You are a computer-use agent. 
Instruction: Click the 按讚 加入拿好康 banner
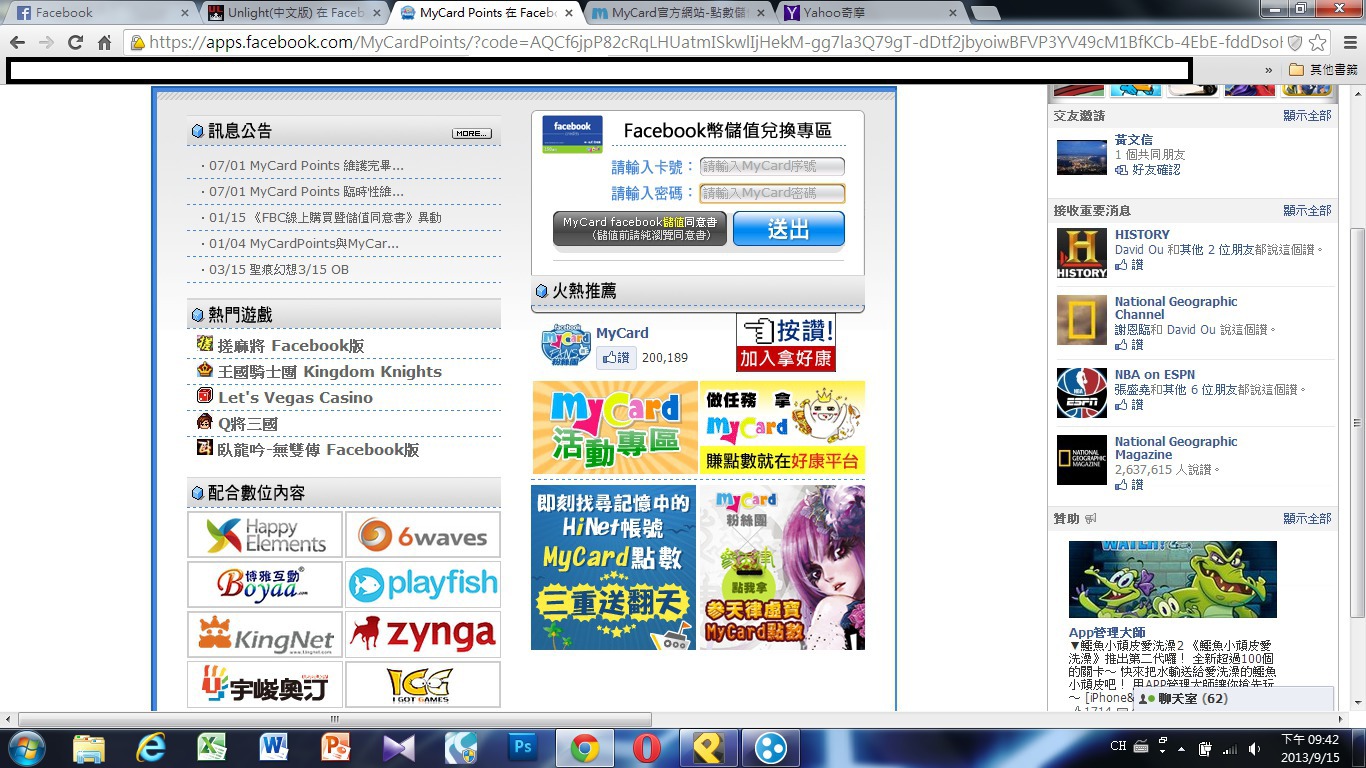pos(786,342)
